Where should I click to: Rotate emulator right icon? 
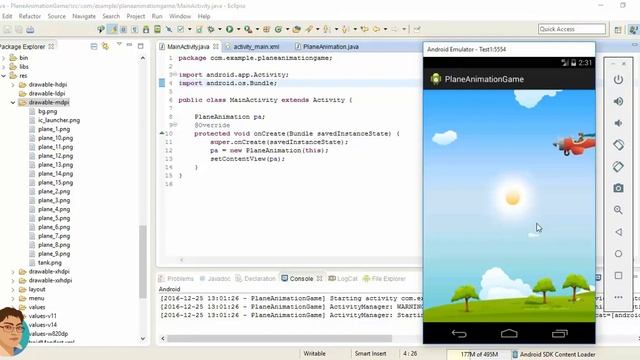point(618,166)
